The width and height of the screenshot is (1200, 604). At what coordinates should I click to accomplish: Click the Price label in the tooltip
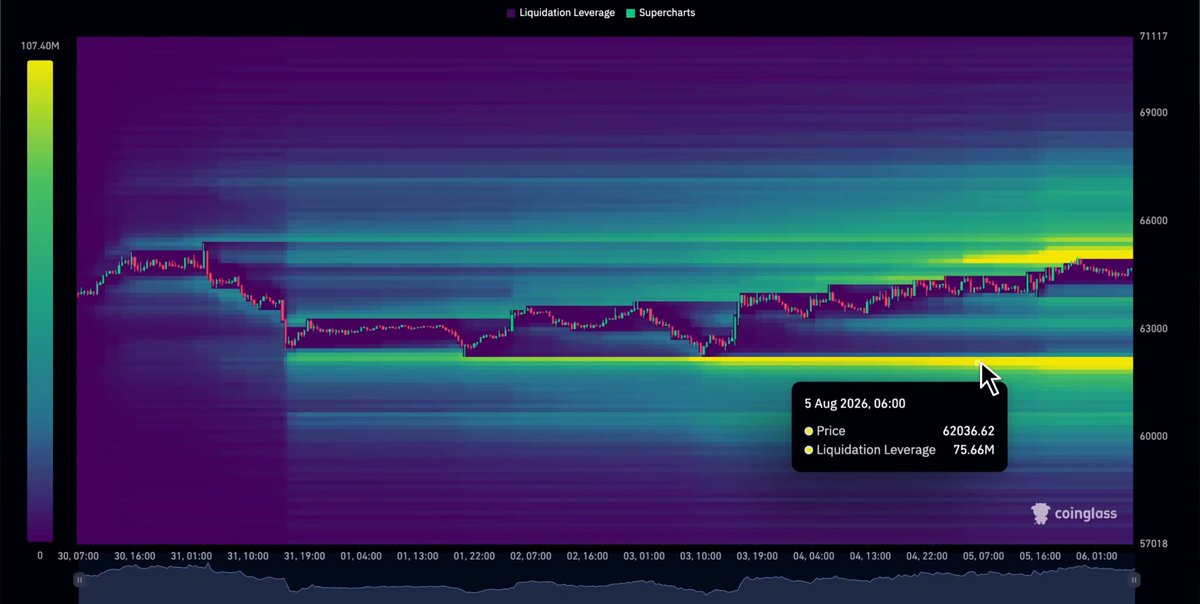point(831,431)
